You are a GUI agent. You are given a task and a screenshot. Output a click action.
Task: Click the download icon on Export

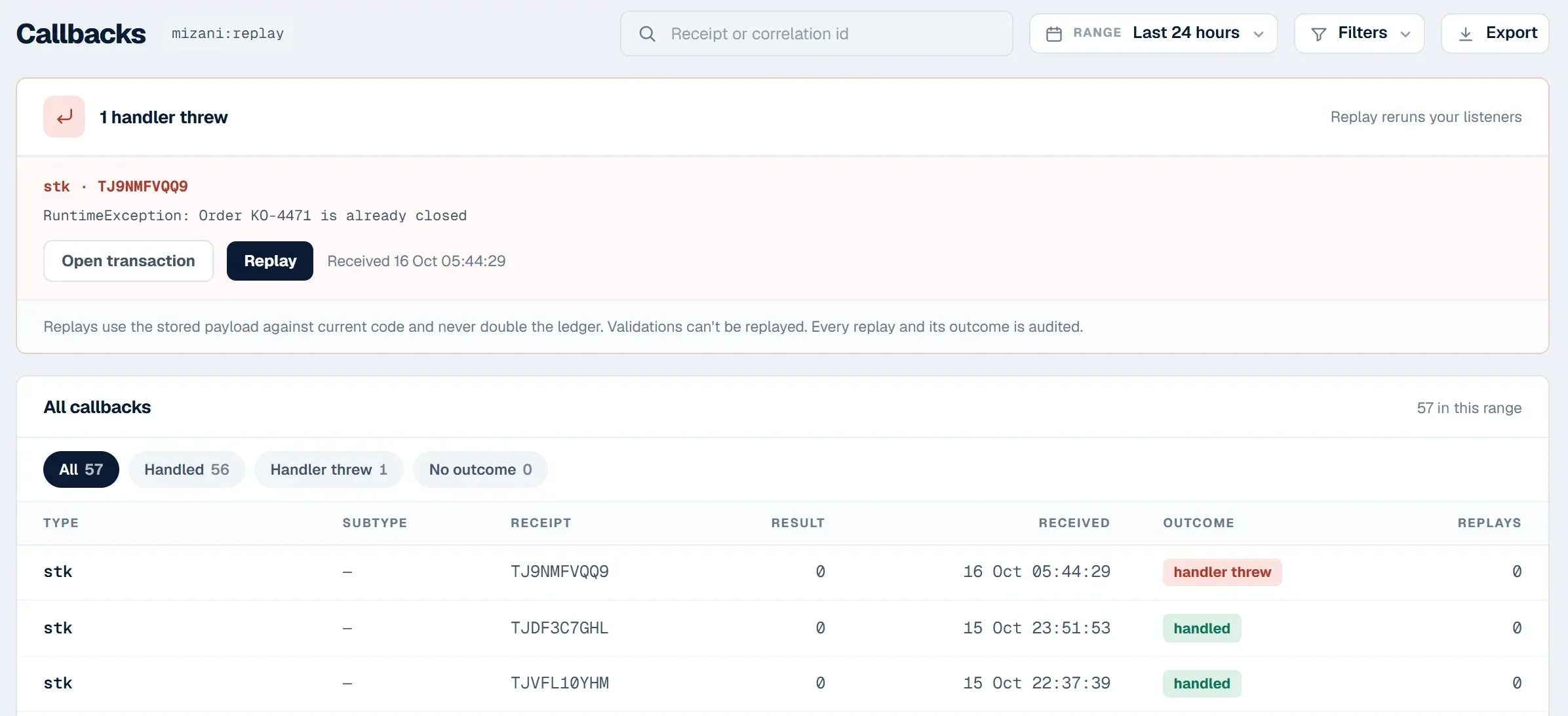click(x=1466, y=34)
